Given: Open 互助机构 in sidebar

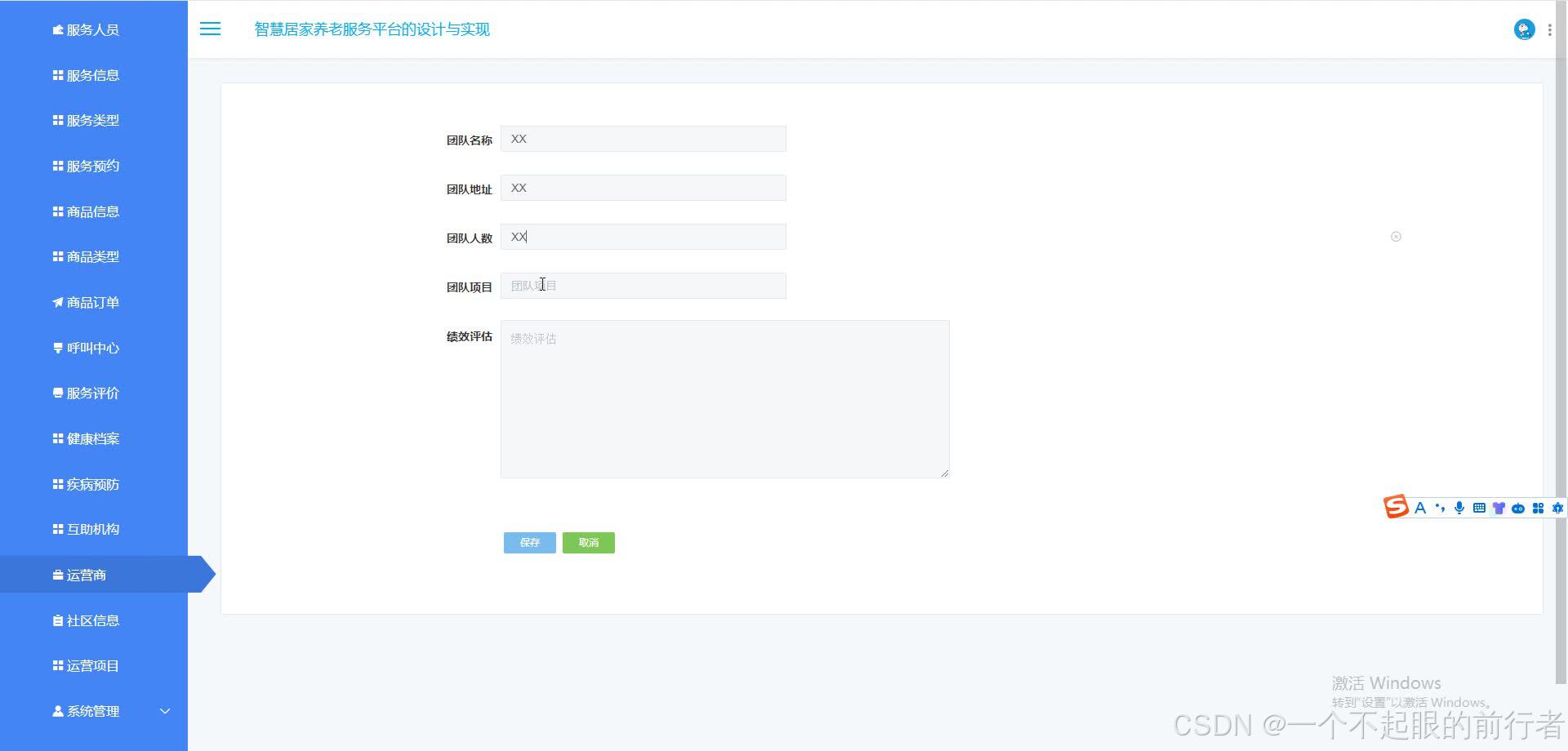Looking at the screenshot, I should pos(94,529).
